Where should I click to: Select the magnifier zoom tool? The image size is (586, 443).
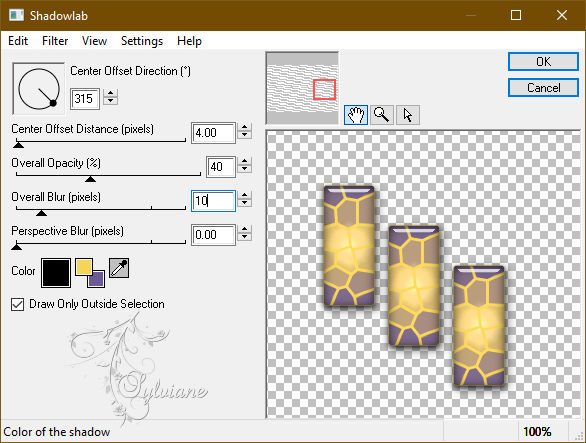382,115
